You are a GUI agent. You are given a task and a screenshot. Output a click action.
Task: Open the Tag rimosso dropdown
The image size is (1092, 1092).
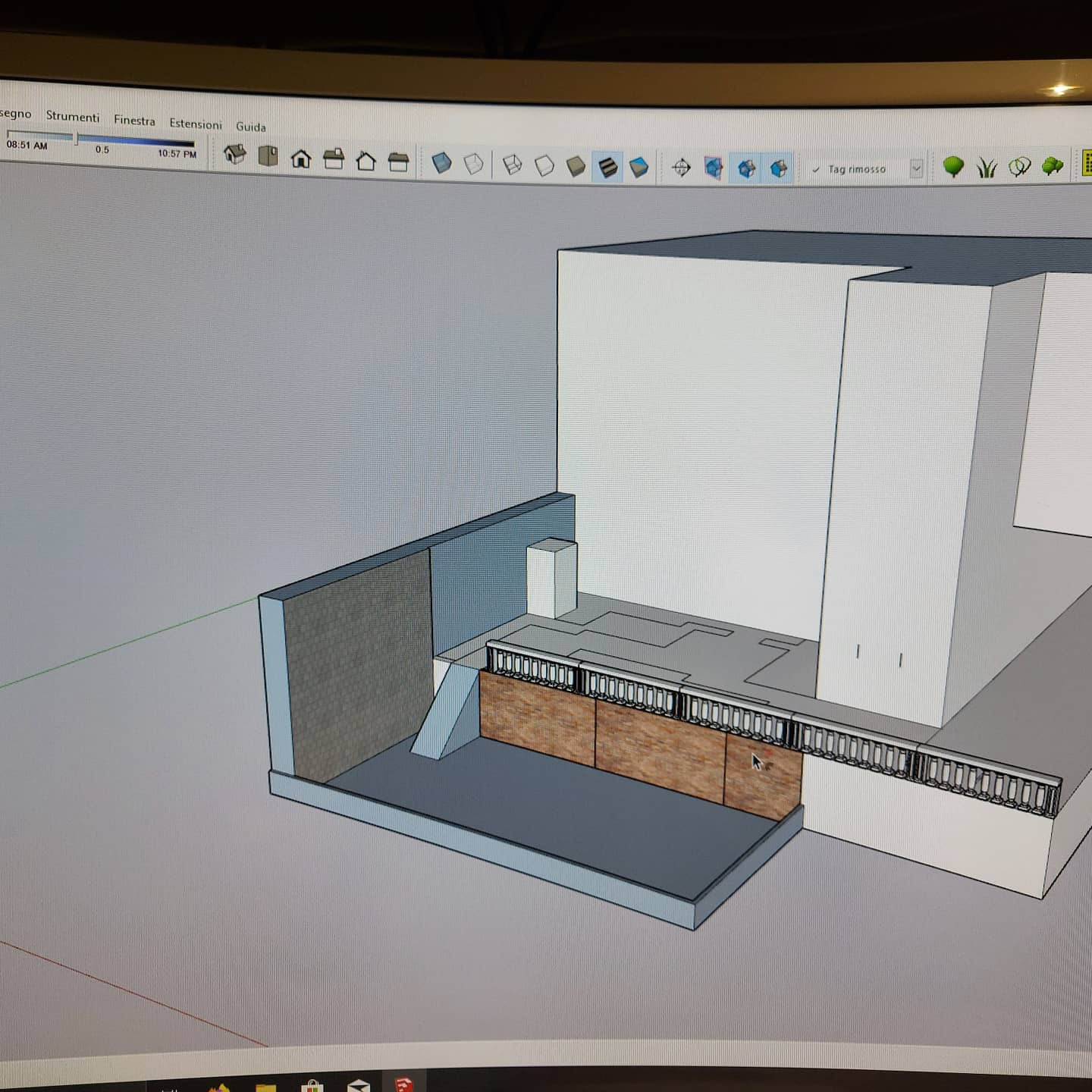coord(916,168)
